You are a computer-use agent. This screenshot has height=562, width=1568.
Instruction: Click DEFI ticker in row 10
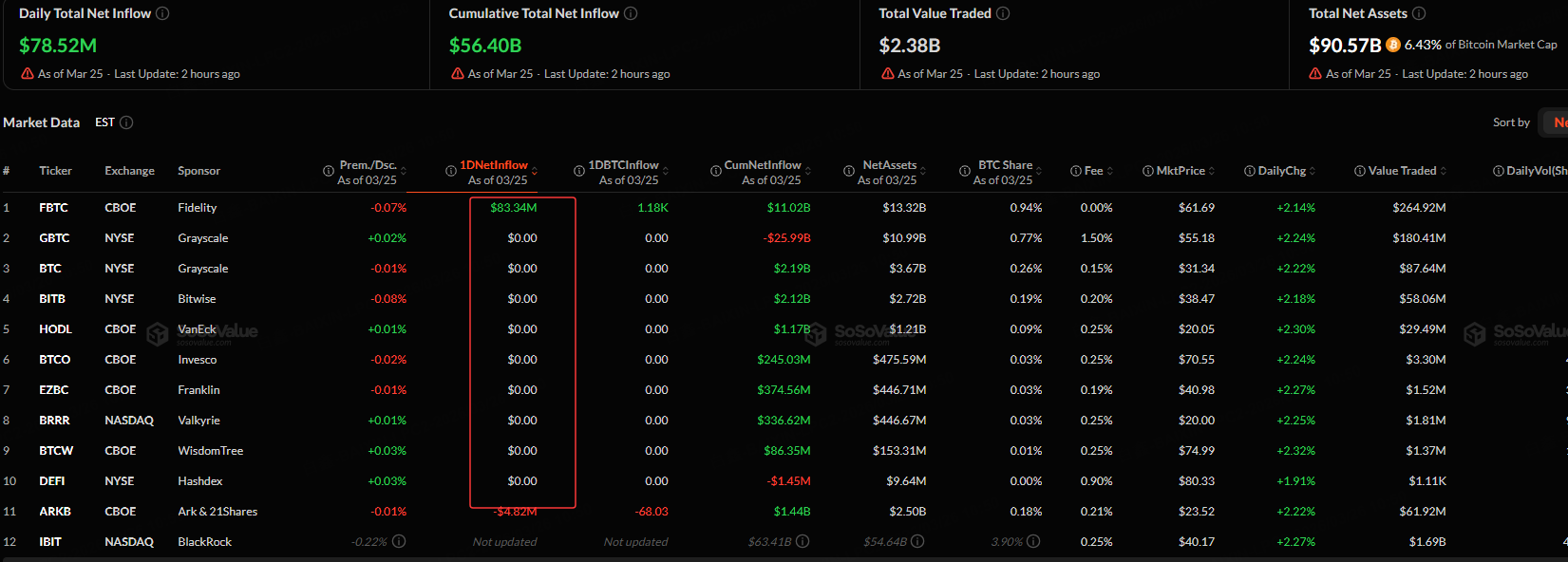[x=52, y=480]
